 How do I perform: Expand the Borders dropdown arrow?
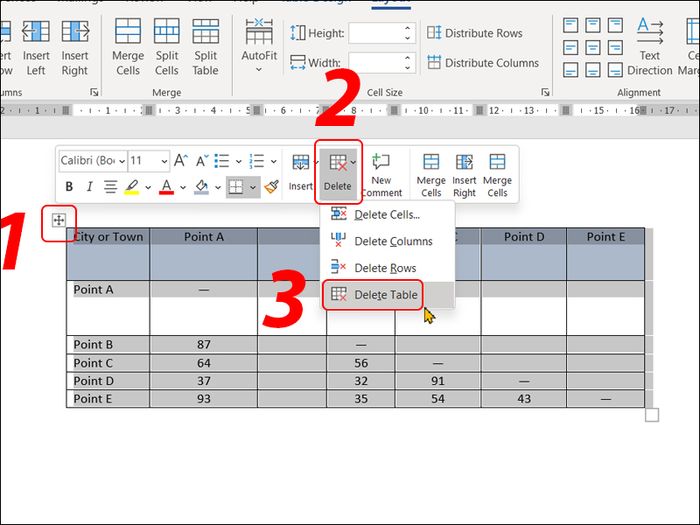(253, 187)
